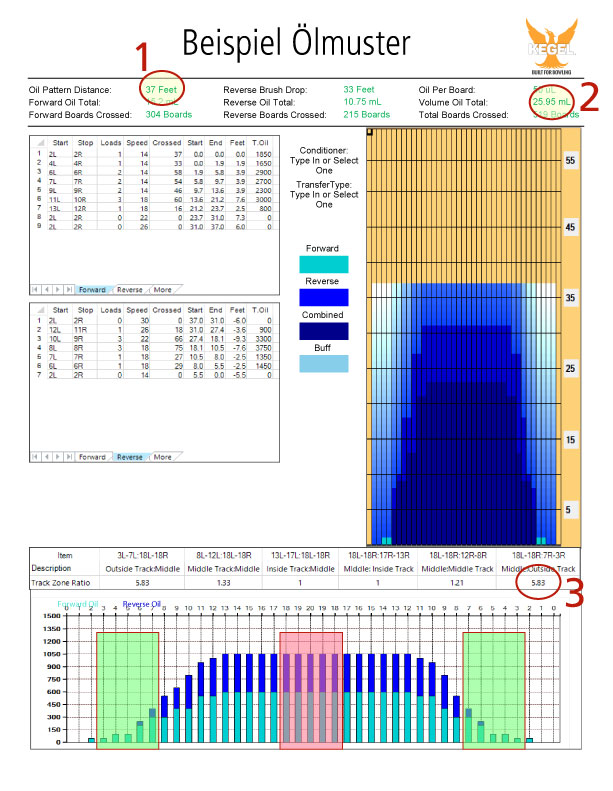The width and height of the screenshot is (613, 791).
Task: Select the stop cell '12R'
Action: pos(80,209)
